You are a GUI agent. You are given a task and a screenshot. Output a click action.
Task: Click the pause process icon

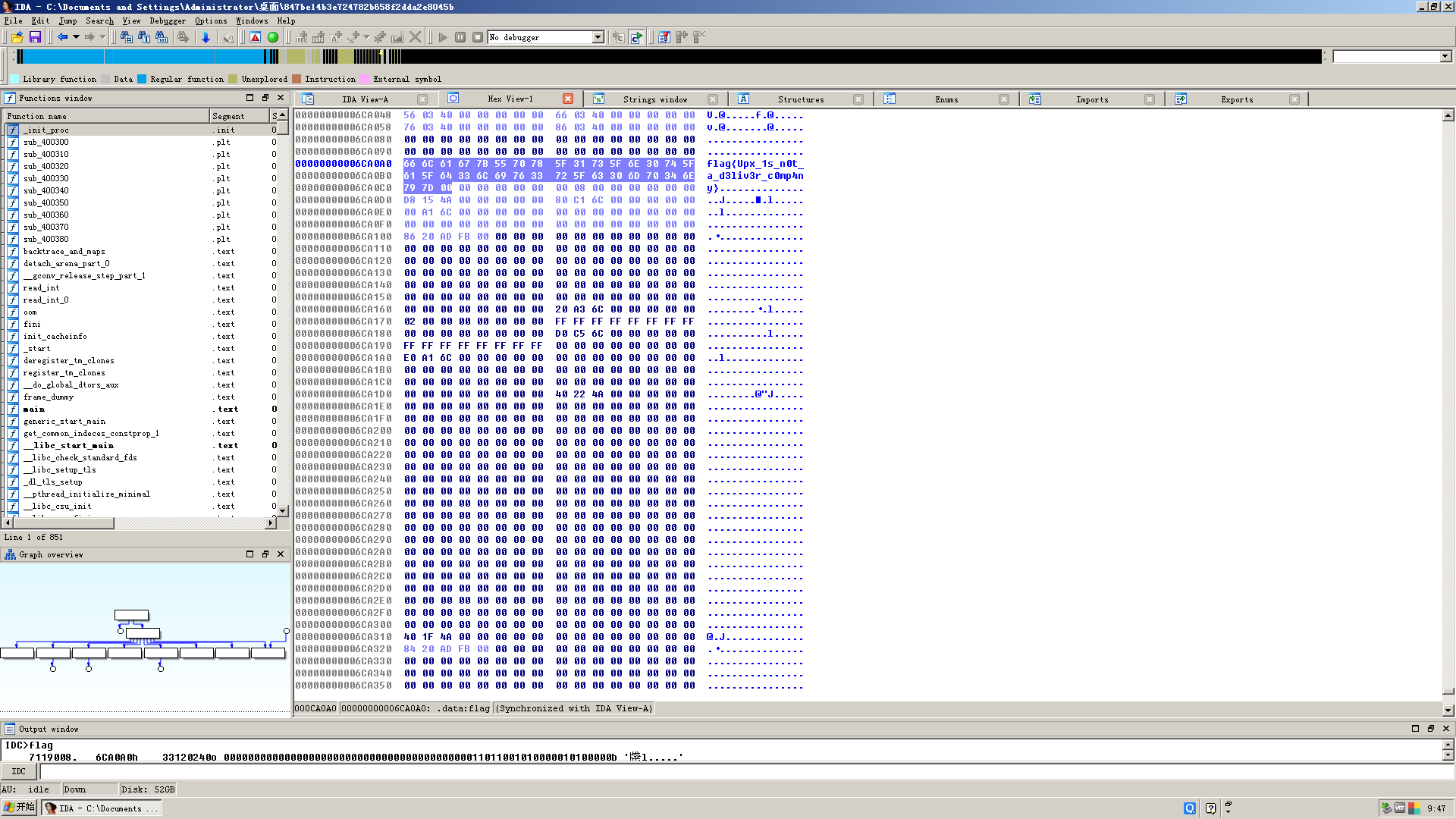click(460, 37)
